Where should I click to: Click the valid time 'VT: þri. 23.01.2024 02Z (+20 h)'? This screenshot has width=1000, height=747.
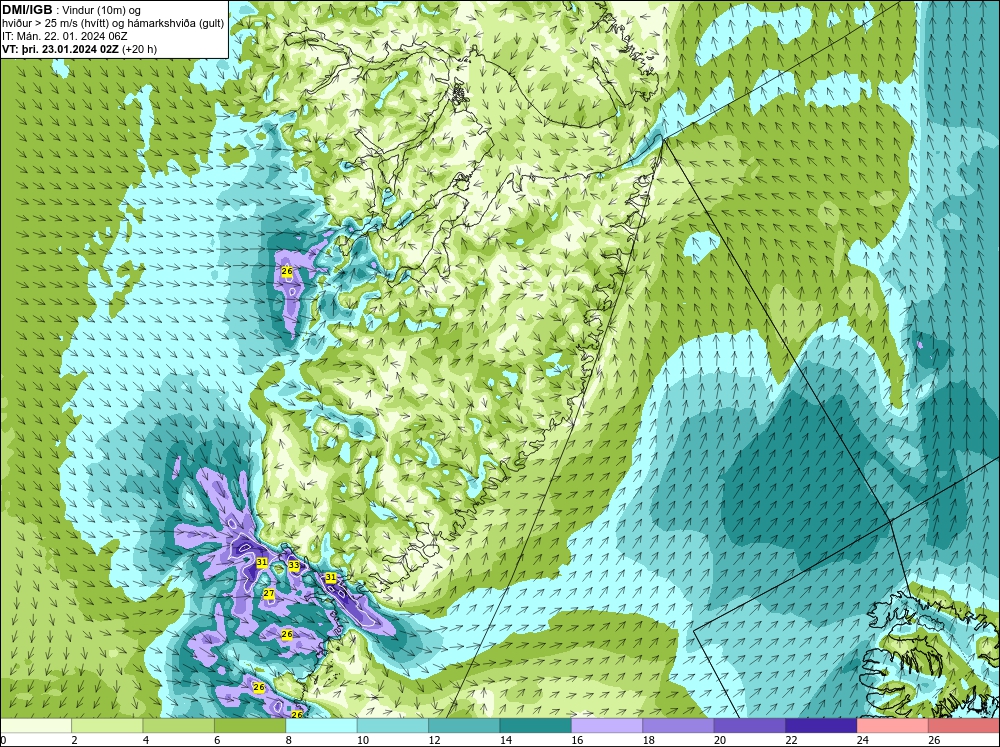[79, 49]
